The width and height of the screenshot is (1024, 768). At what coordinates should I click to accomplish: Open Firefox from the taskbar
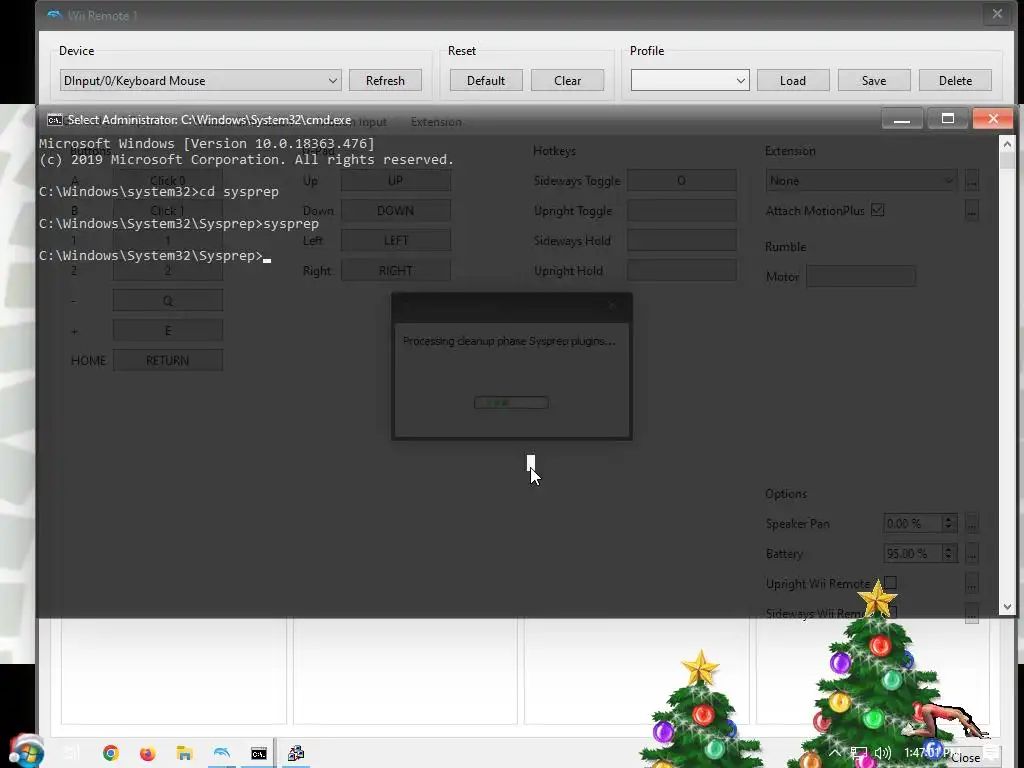pyautogui.click(x=148, y=753)
